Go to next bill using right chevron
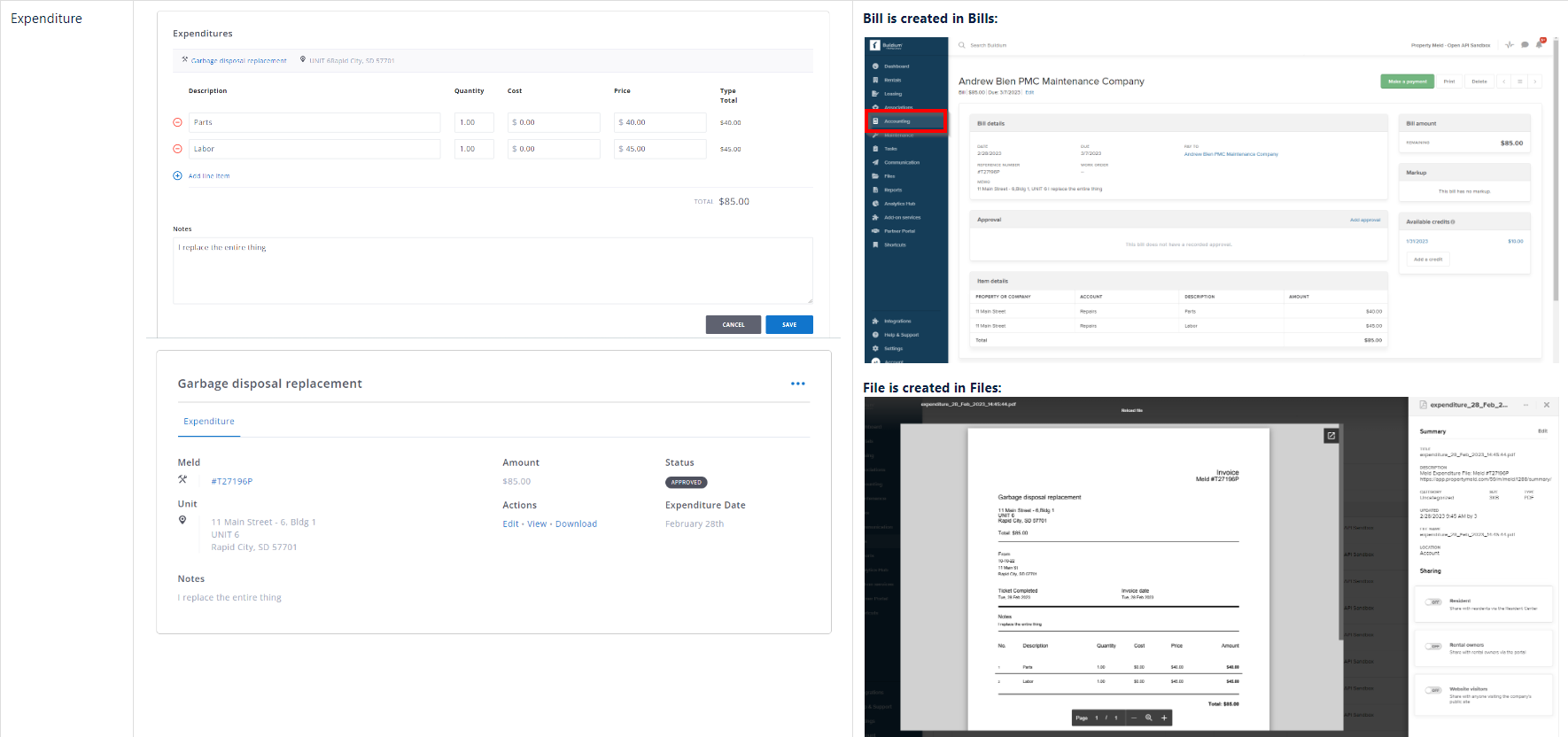Viewport: 1568px width, 737px height. click(x=1535, y=81)
